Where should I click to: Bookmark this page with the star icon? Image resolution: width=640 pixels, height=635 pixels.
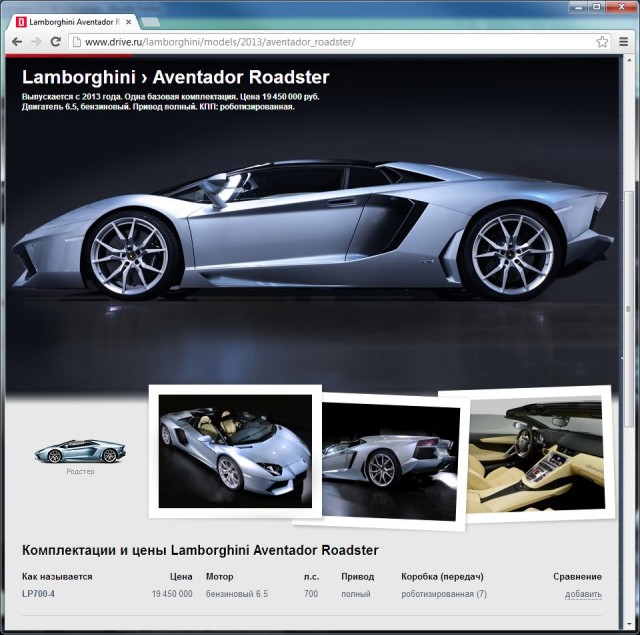point(602,42)
